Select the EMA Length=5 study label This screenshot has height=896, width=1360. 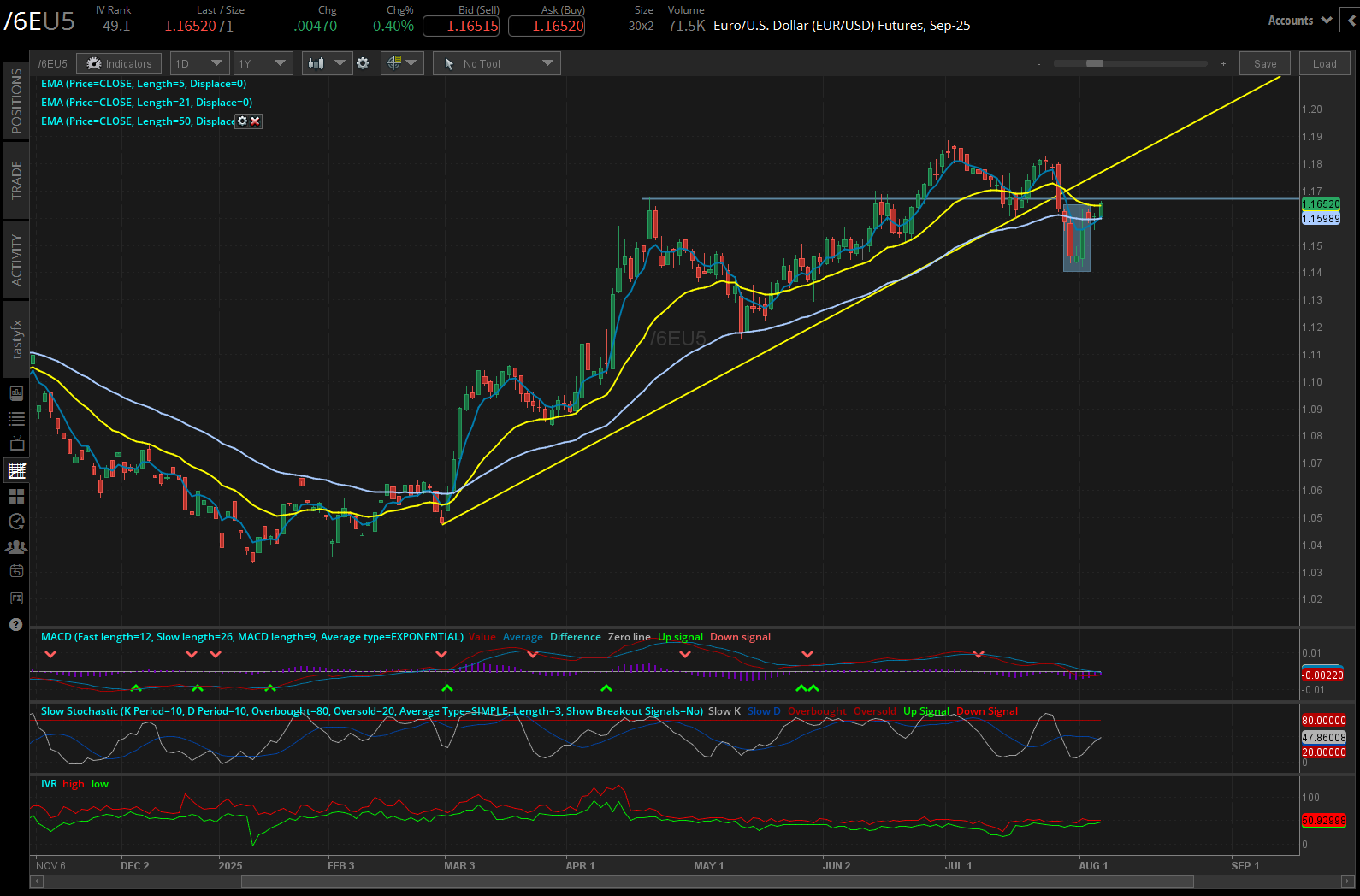click(x=144, y=84)
